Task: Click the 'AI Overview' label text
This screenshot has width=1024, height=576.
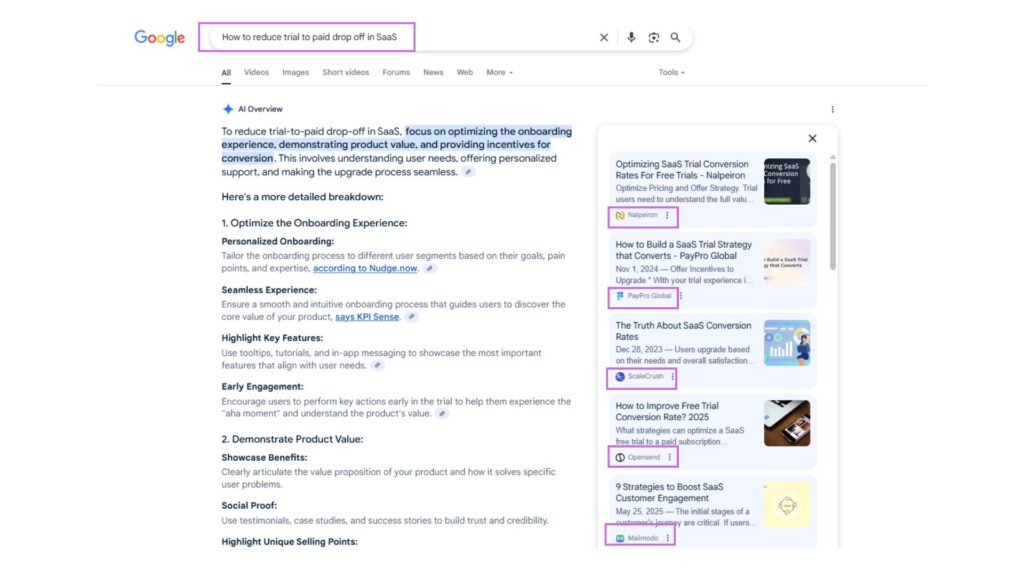Action: tap(260, 109)
